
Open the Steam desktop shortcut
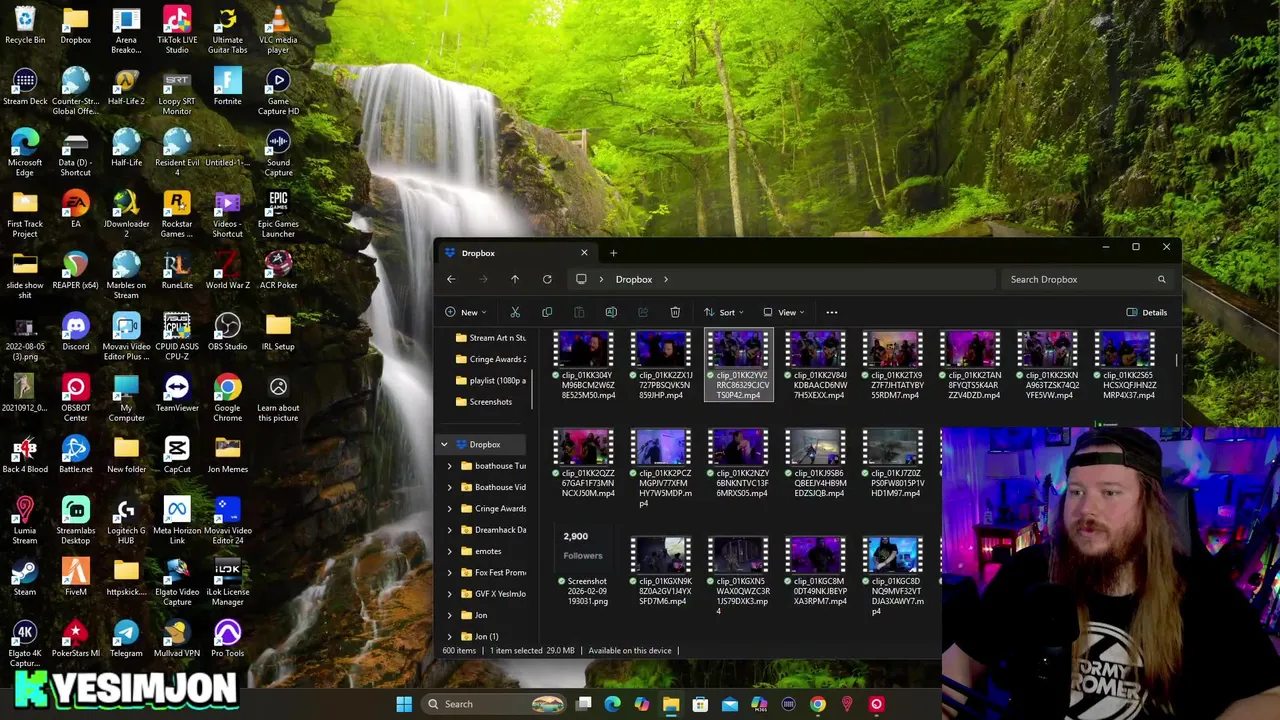click(x=25, y=577)
